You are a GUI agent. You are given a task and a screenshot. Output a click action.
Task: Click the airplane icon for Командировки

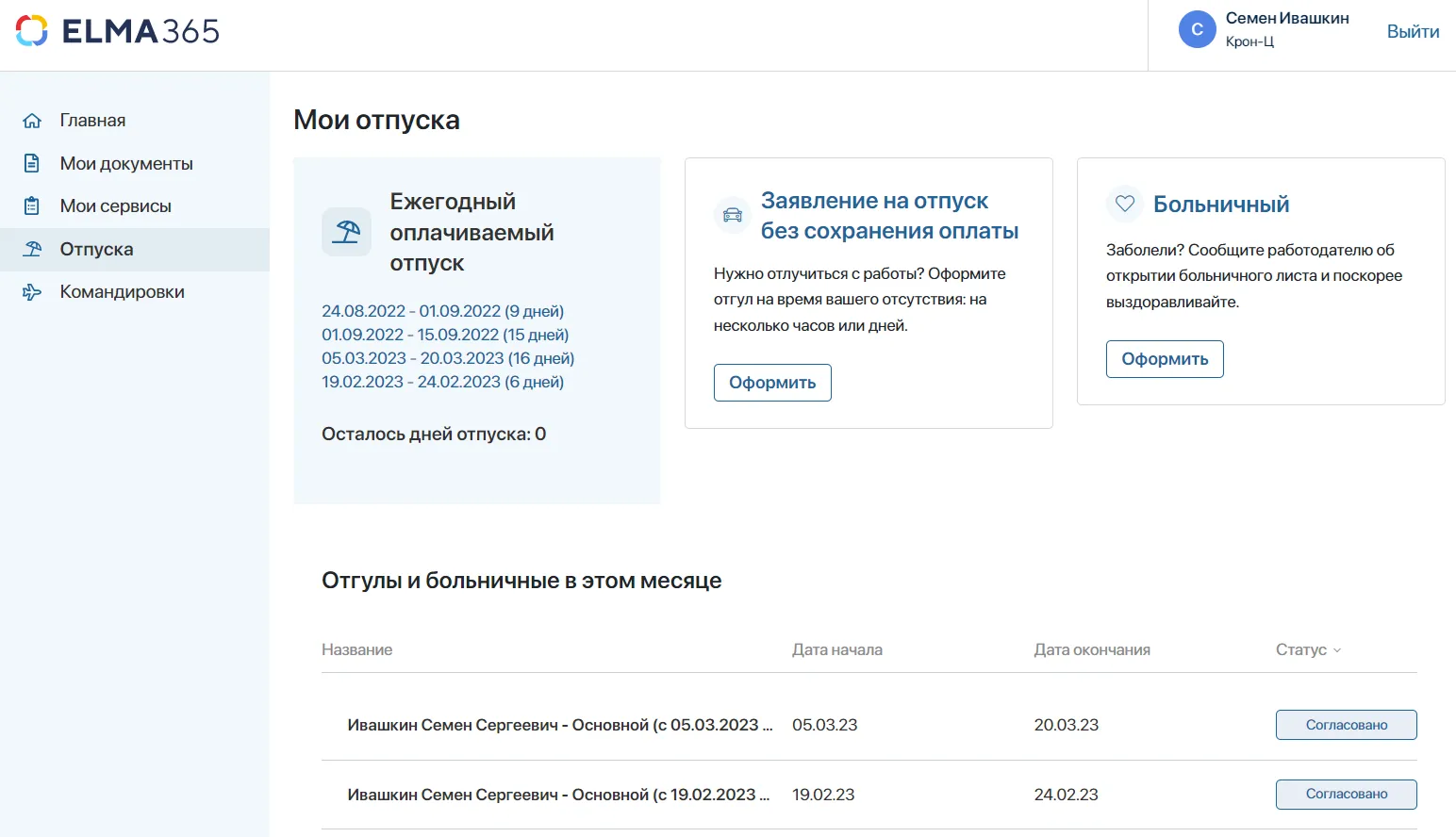[x=31, y=291]
